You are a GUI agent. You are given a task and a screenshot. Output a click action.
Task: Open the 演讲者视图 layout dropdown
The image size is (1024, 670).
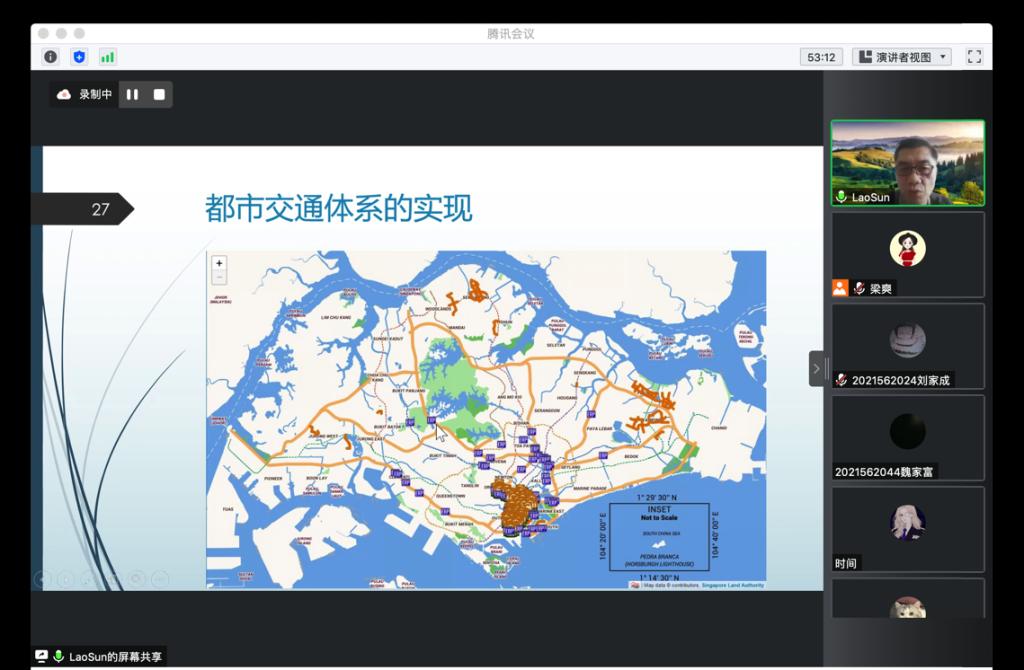[x=901, y=57]
